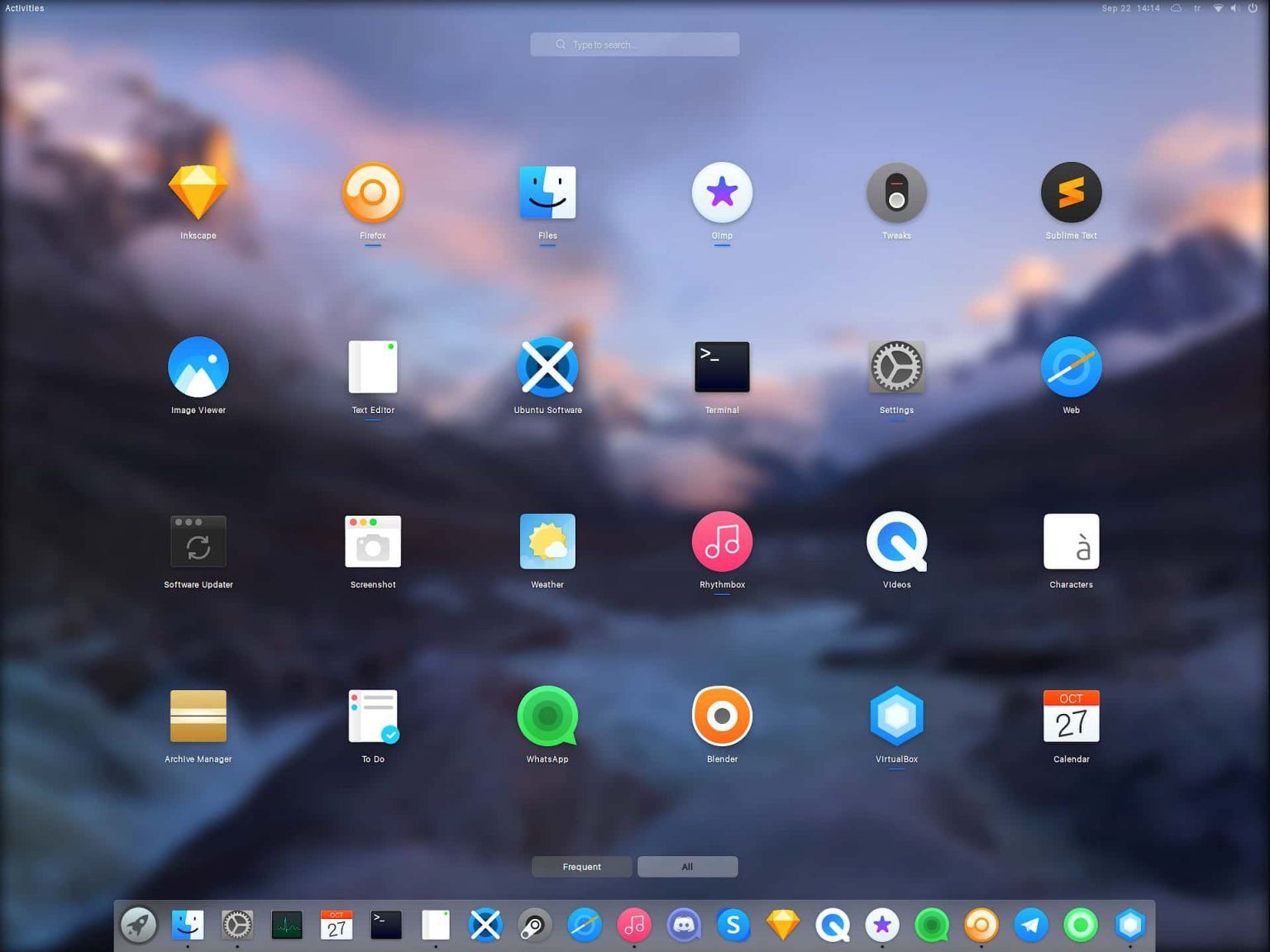Open the Weather app
The width and height of the screenshot is (1270, 952).
coord(547,542)
